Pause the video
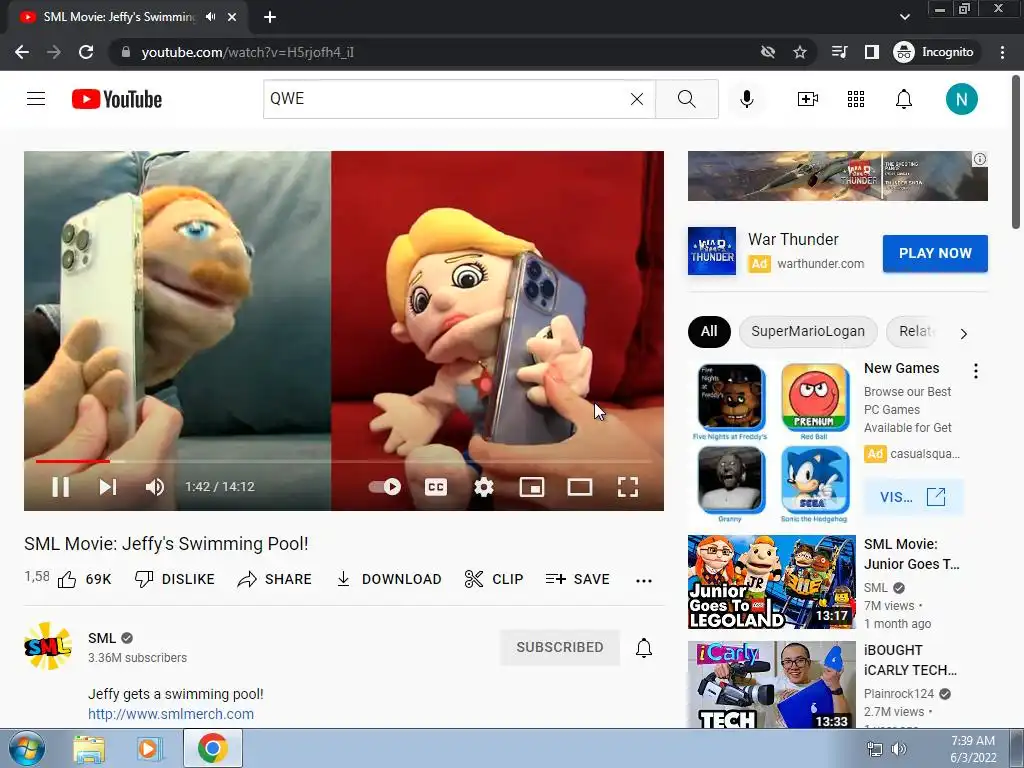 (61, 487)
